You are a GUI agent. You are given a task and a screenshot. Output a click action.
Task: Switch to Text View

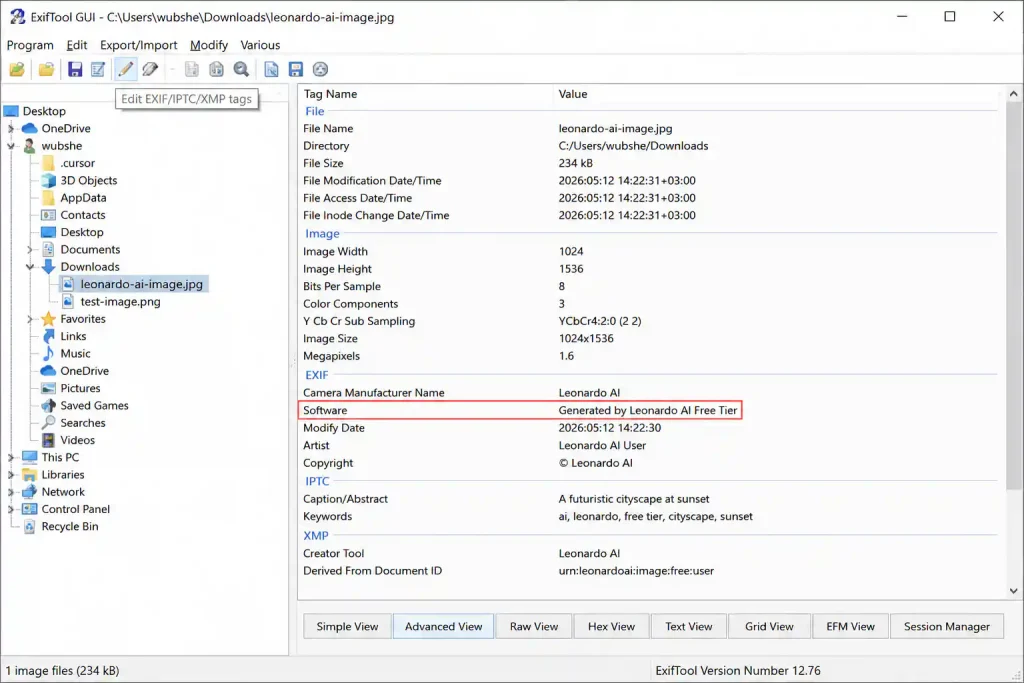click(x=688, y=626)
